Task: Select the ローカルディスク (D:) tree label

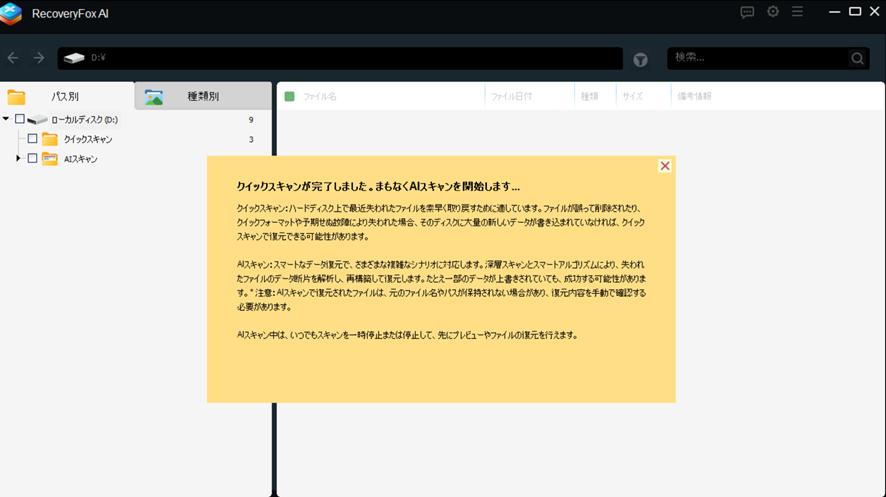Action: 85,120
